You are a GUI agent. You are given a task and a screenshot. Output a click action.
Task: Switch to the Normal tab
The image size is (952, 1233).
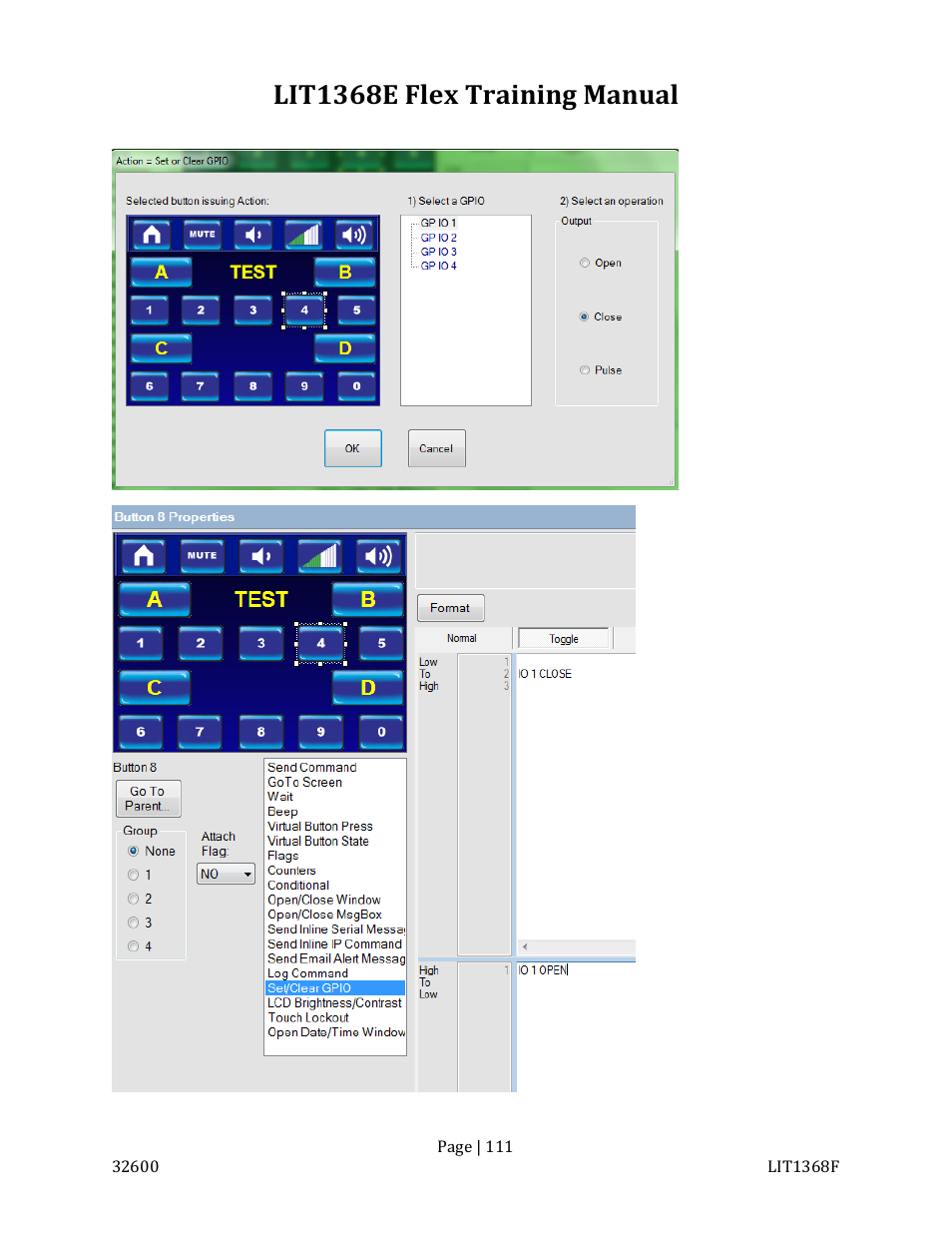click(461, 638)
